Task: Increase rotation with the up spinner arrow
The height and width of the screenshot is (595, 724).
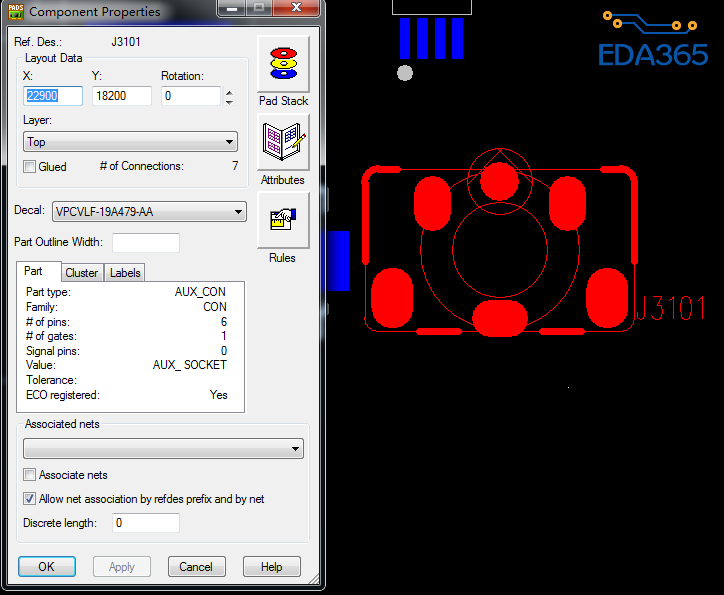Action: [229, 92]
